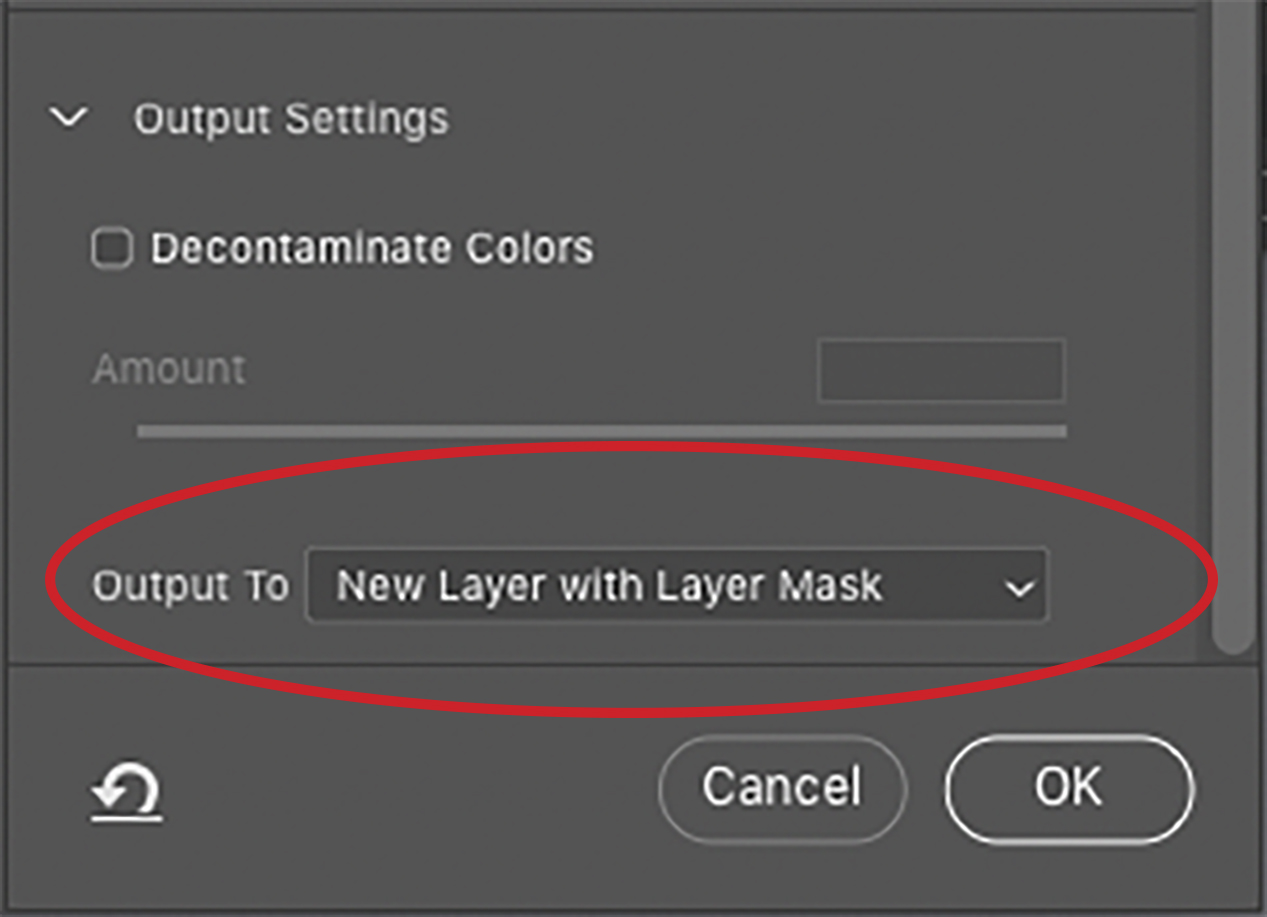Click the Amount label
1267x917 pixels.
(x=168, y=369)
